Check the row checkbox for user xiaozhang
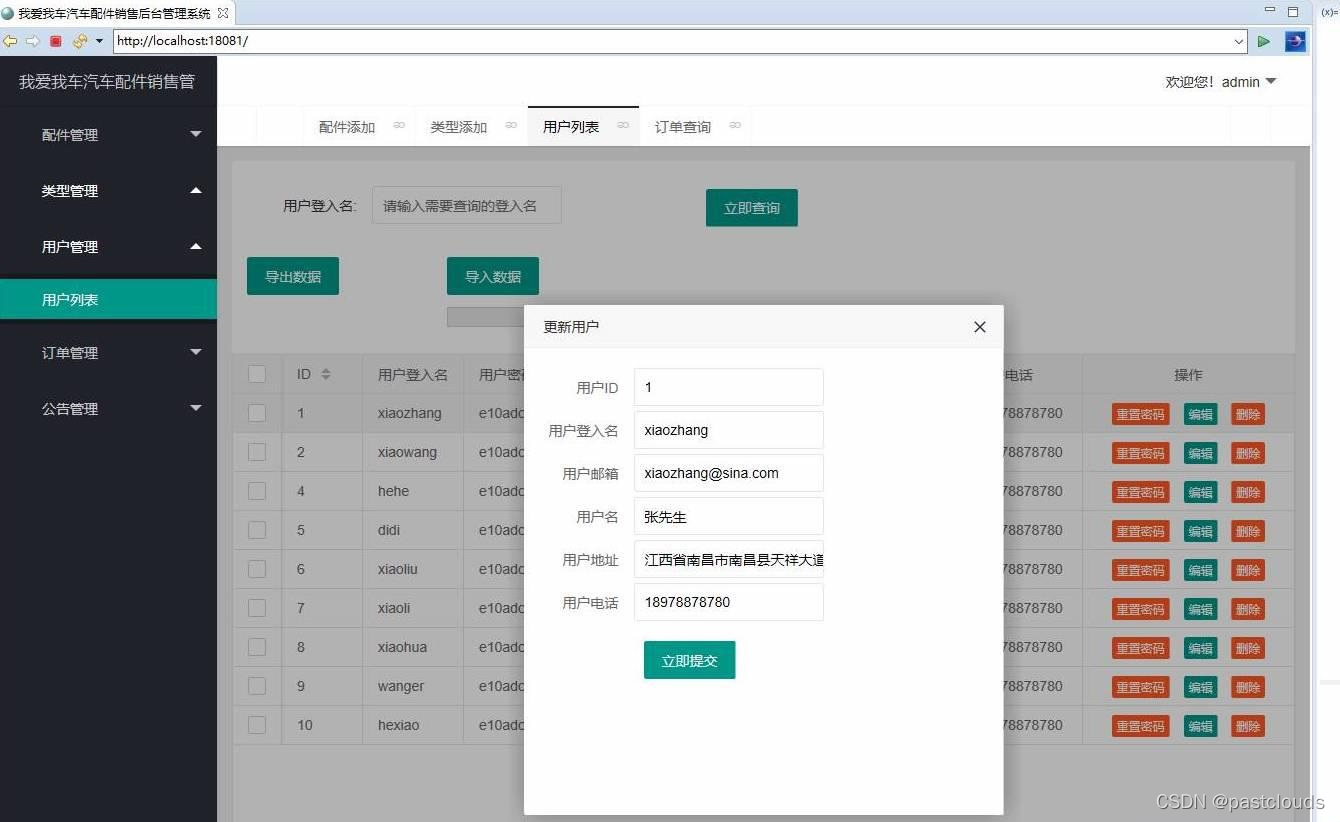The height and width of the screenshot is (822, 1340). [257, 413]
